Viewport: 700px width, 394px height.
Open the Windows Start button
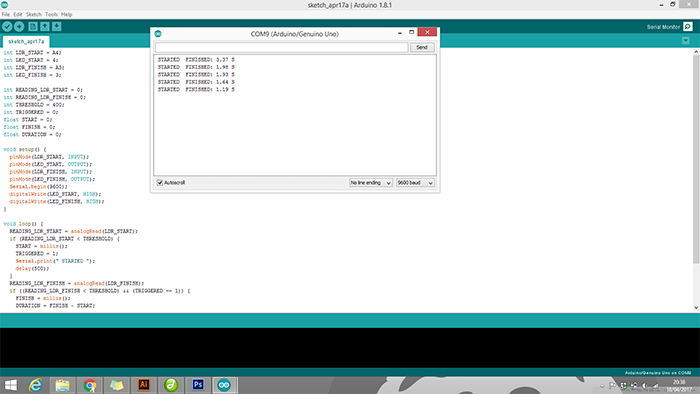(x=10, y=385)
